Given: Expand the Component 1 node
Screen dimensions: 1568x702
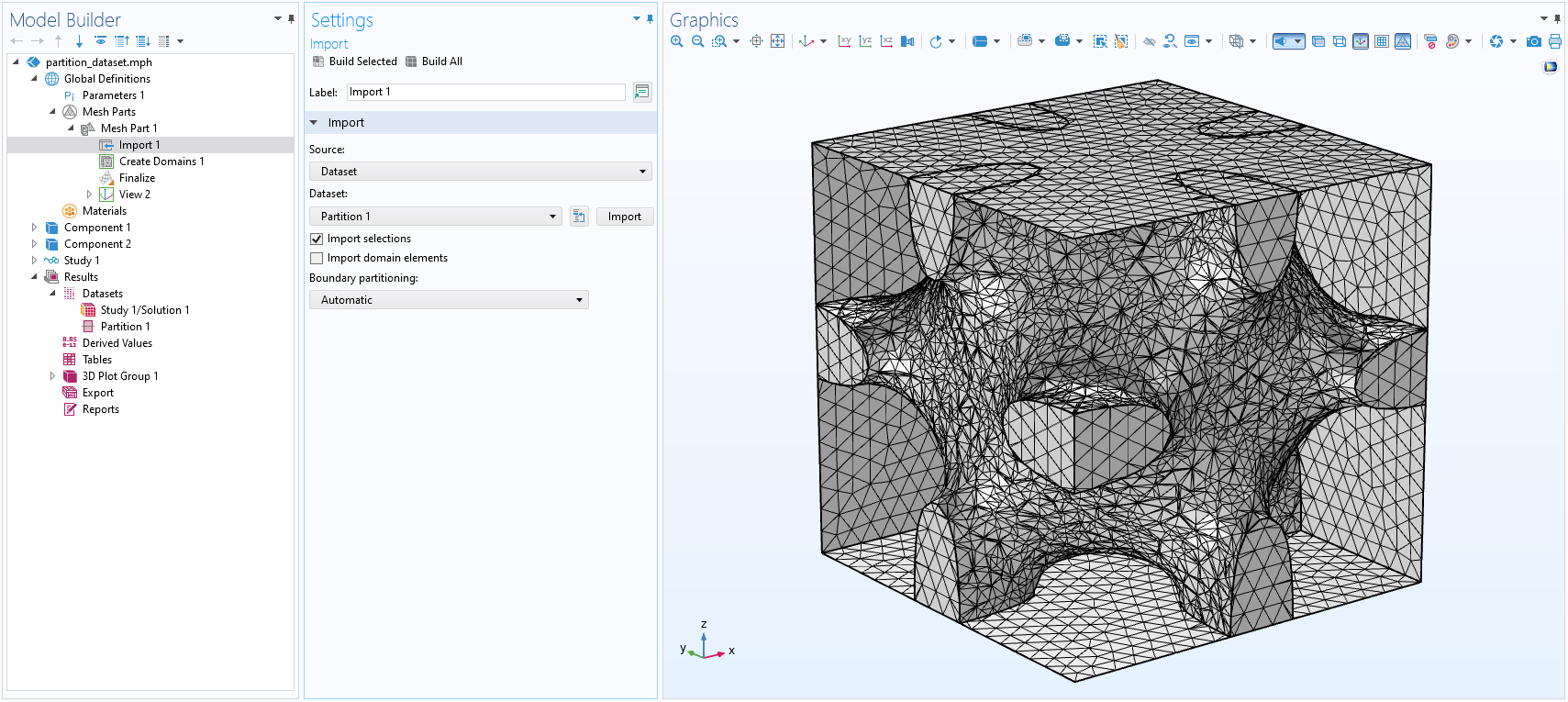Looking at the screenshot, I should coord(34,228).
